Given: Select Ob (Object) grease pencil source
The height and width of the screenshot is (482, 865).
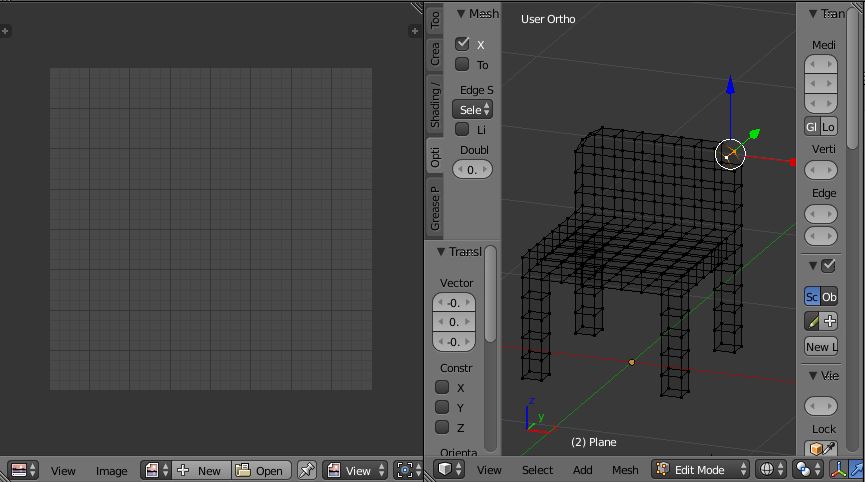Looking at the screenshot, I should [830, 297].
